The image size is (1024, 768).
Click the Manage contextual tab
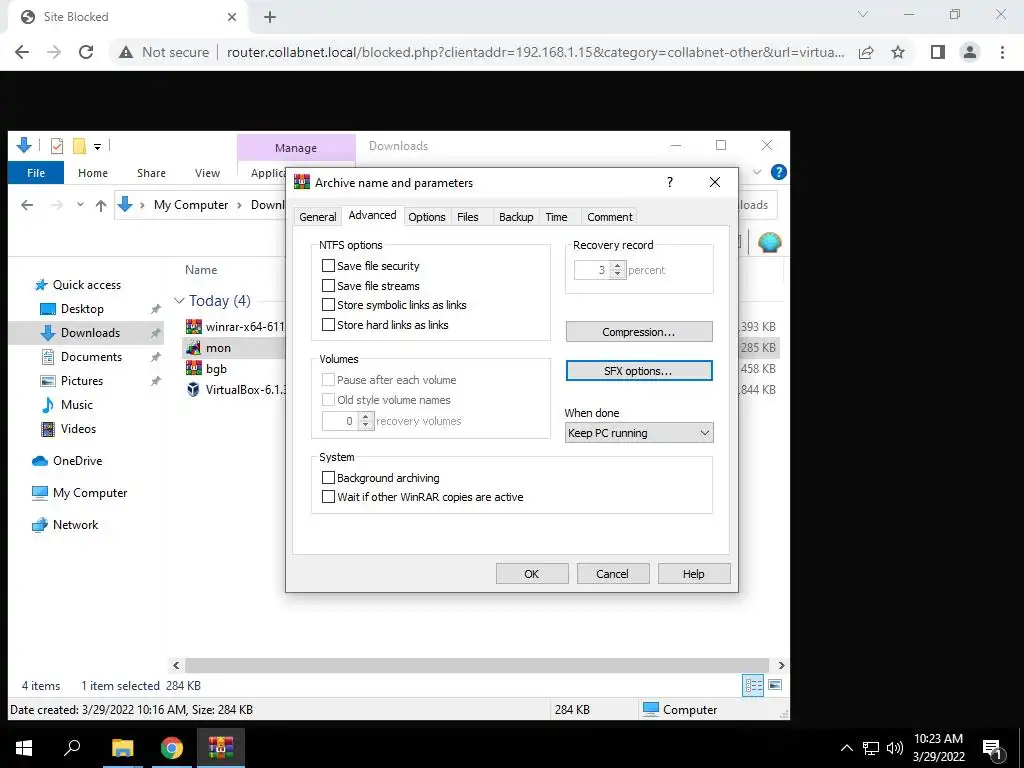coord(296,148)
